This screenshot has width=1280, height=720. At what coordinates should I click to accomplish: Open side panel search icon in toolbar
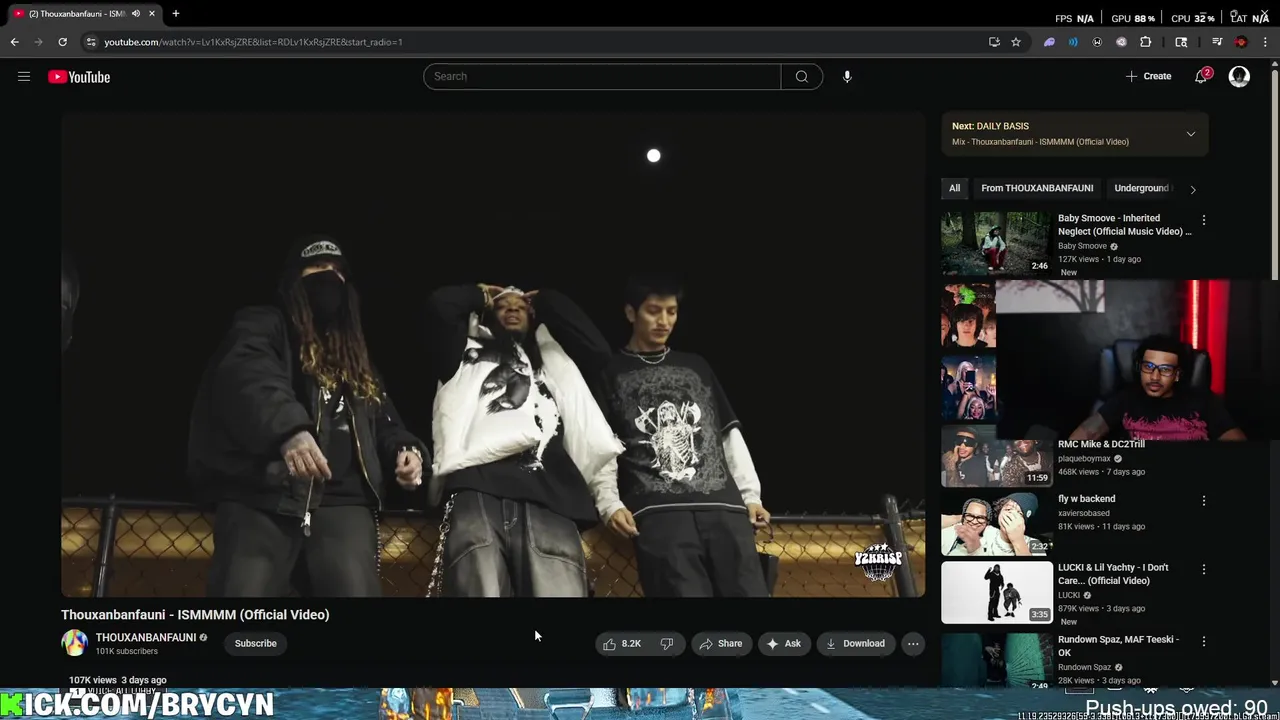1181,42
